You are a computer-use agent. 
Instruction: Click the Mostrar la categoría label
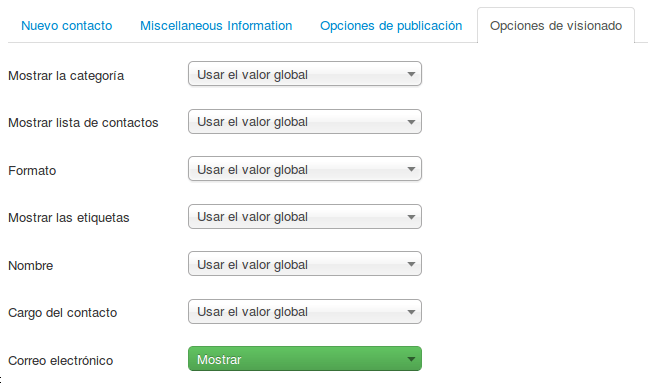click(66, 76)
